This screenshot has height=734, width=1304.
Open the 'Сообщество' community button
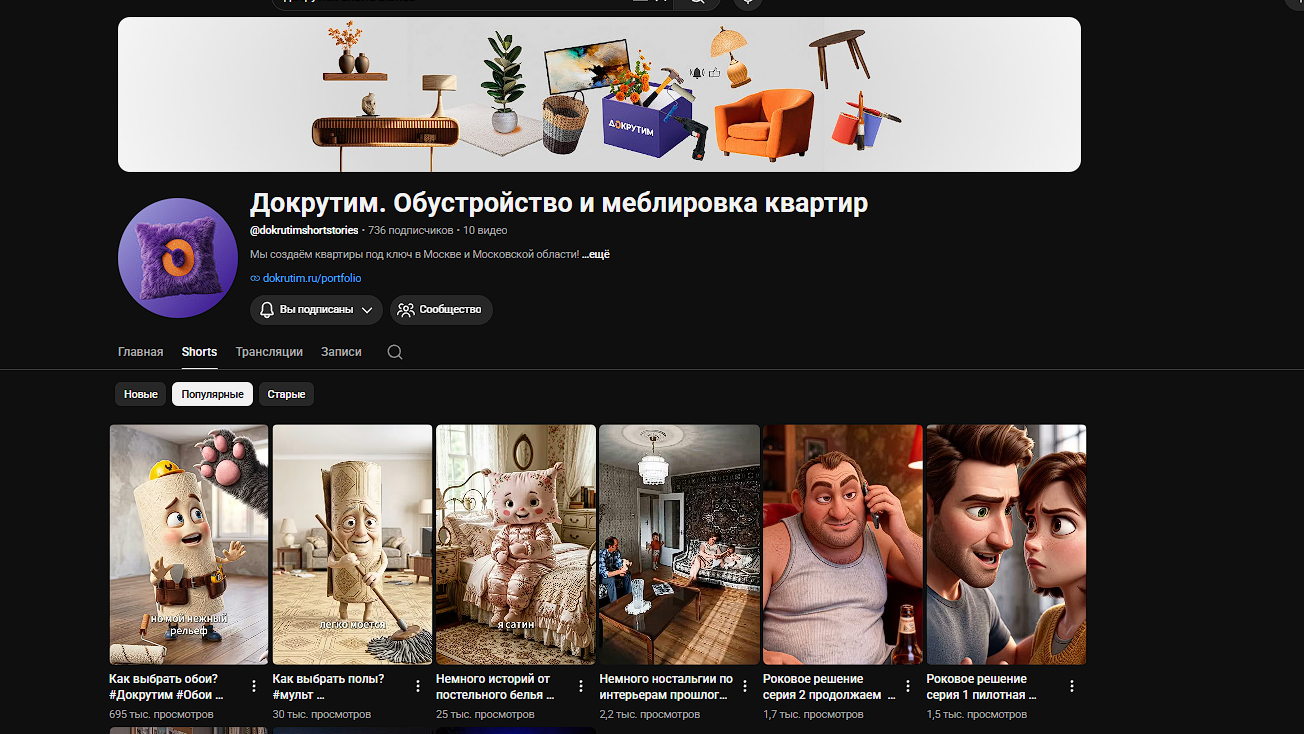441,310
